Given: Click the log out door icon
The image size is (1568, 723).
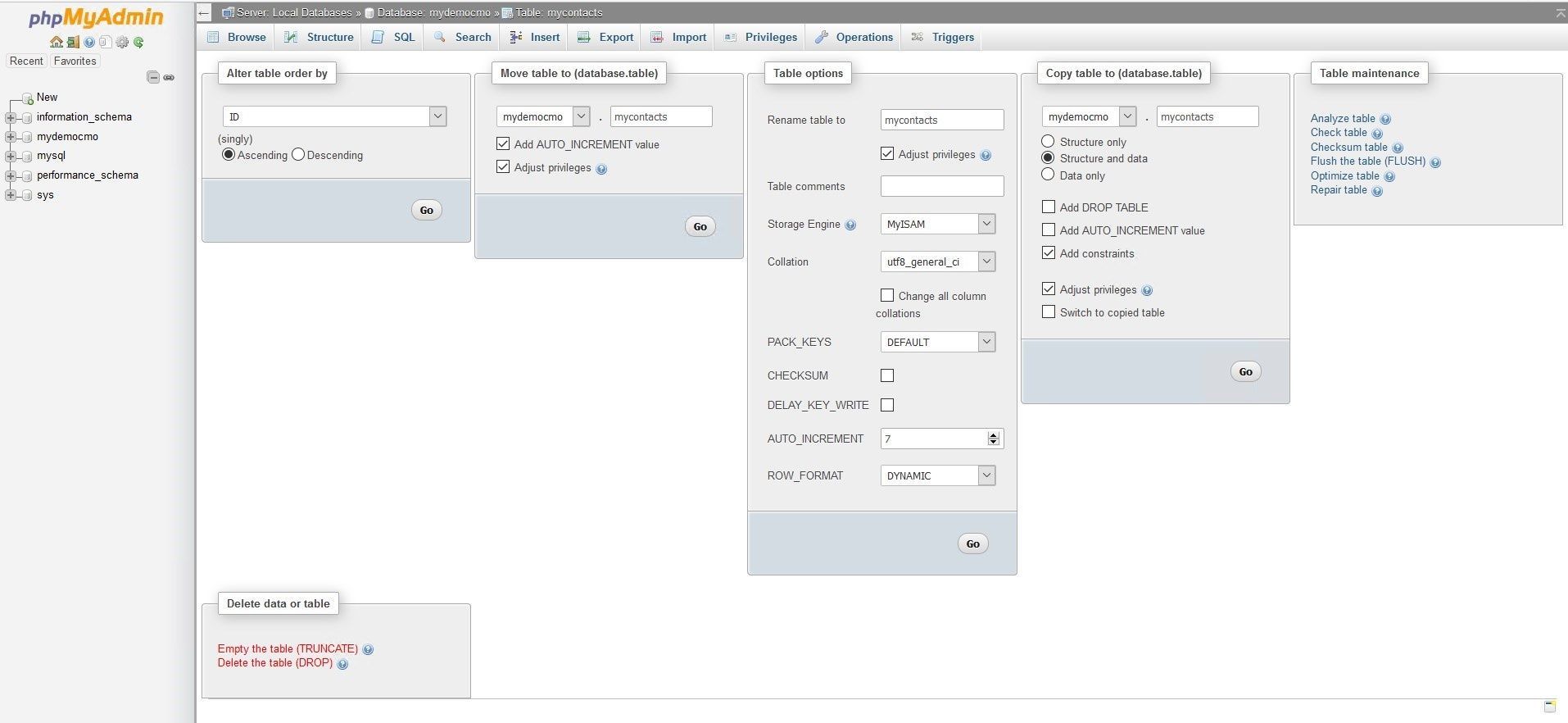Looking at the screenshot, I should click(x=73, y=42).
